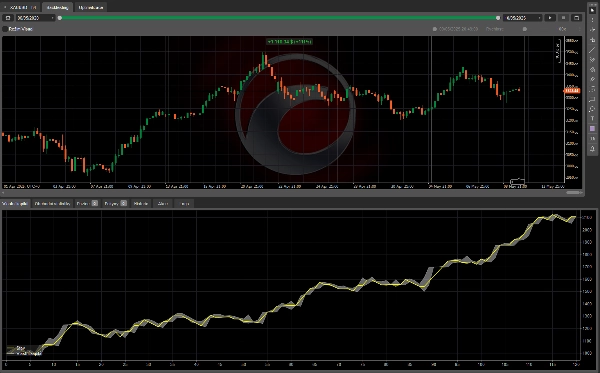Click the chart horizontal scrollbar thumb
Viewport: 600px width, 373px height.
click(574, 193)
